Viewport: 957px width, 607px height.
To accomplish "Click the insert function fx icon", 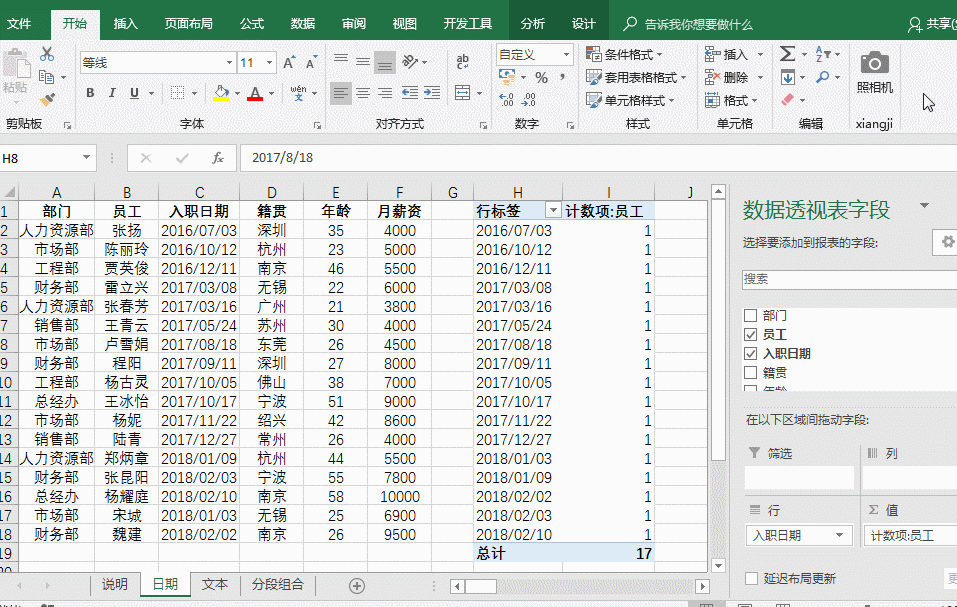I will tap(217, 158).
